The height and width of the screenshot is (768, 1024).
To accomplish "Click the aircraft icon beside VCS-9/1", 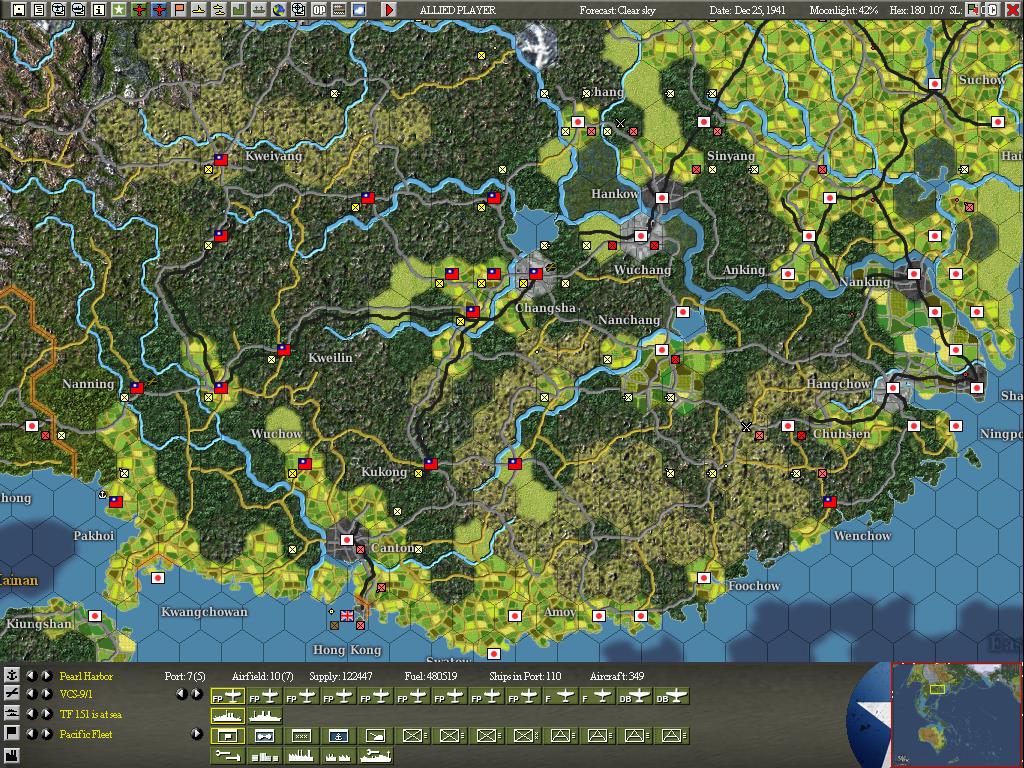I will coord(12,693).
